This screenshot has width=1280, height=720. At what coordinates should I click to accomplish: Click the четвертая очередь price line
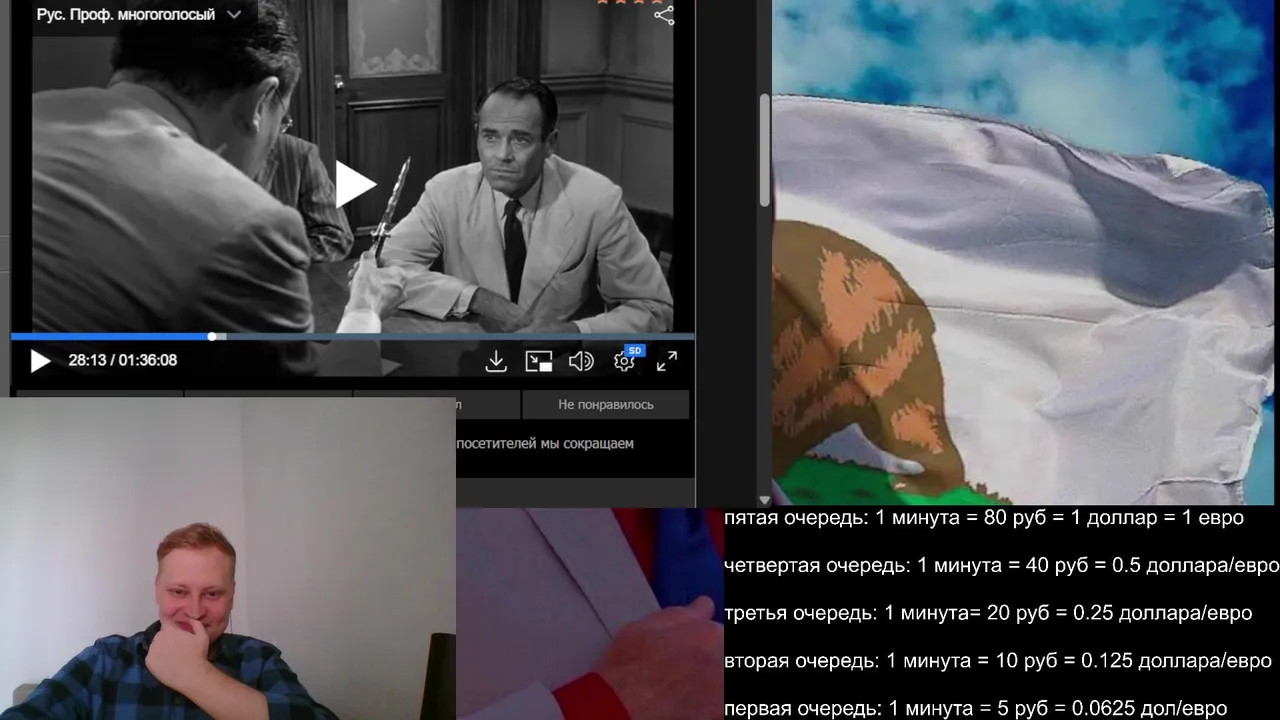1001,565
